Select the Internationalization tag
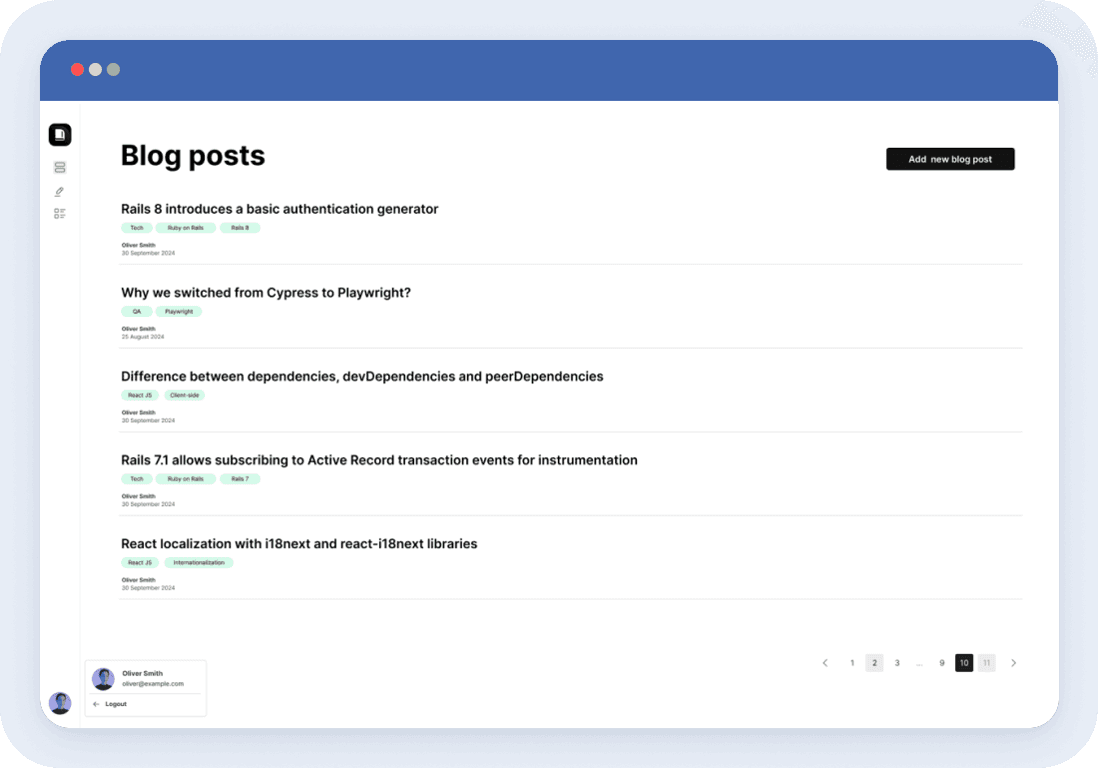Viewport: 1098px width, 768px height. tap(199, 563)
